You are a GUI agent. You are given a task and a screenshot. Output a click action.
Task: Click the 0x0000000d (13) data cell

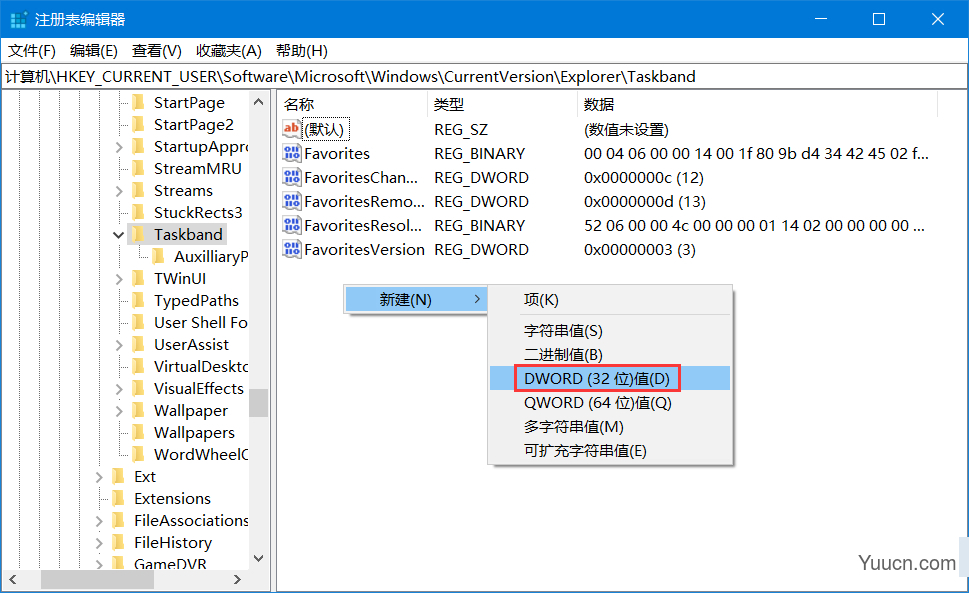645,201
